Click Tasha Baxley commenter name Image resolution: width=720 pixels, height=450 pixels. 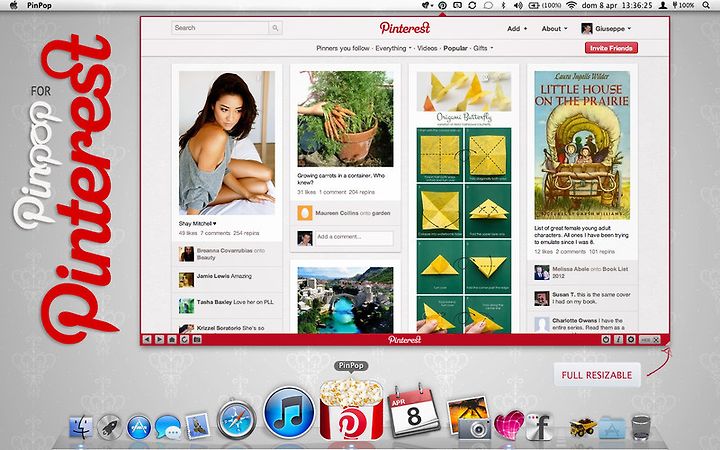214,302
